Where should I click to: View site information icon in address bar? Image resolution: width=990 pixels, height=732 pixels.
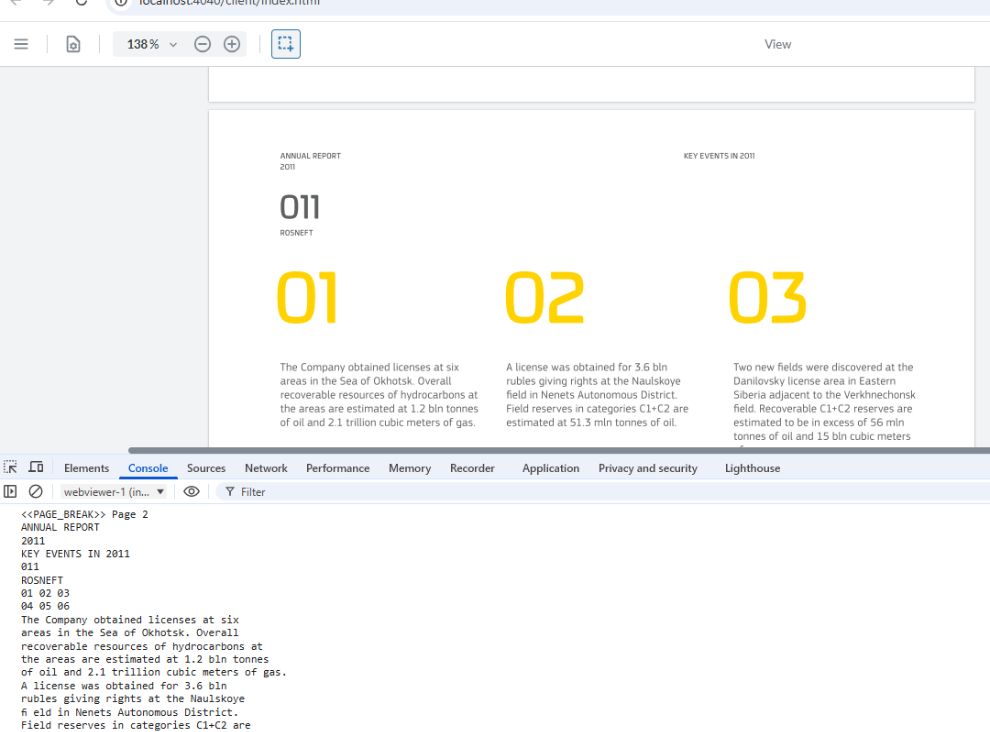pos(121,2)
